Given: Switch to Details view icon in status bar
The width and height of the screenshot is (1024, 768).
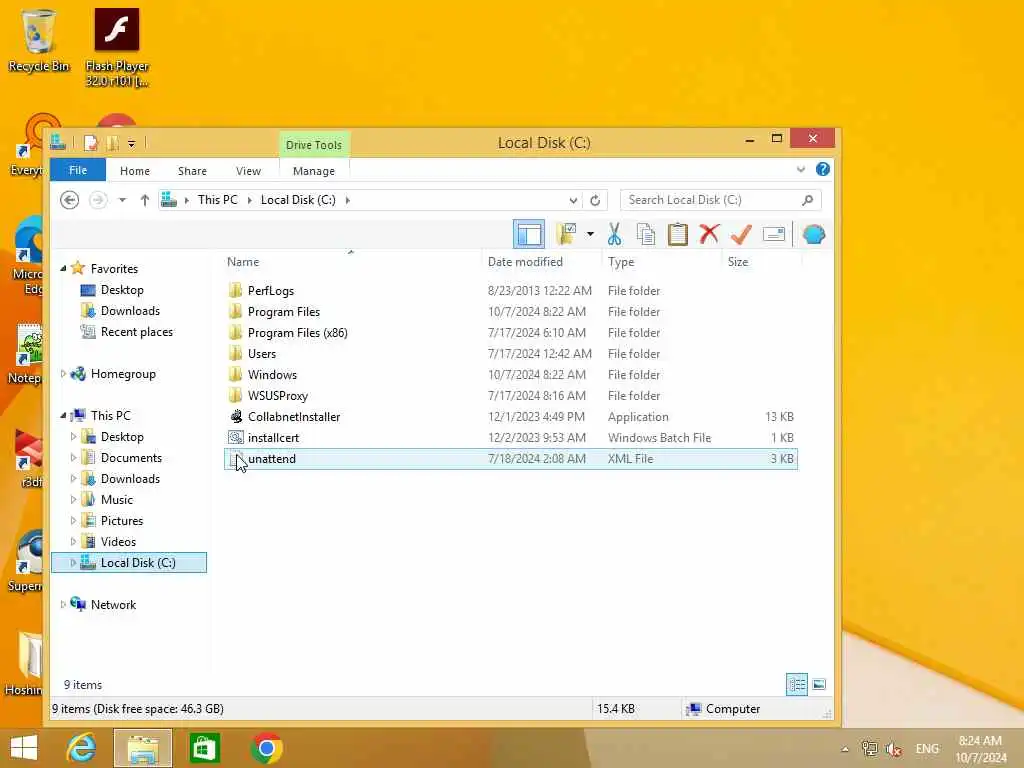Looking at the screenshot, I should [x=797, y=684].
